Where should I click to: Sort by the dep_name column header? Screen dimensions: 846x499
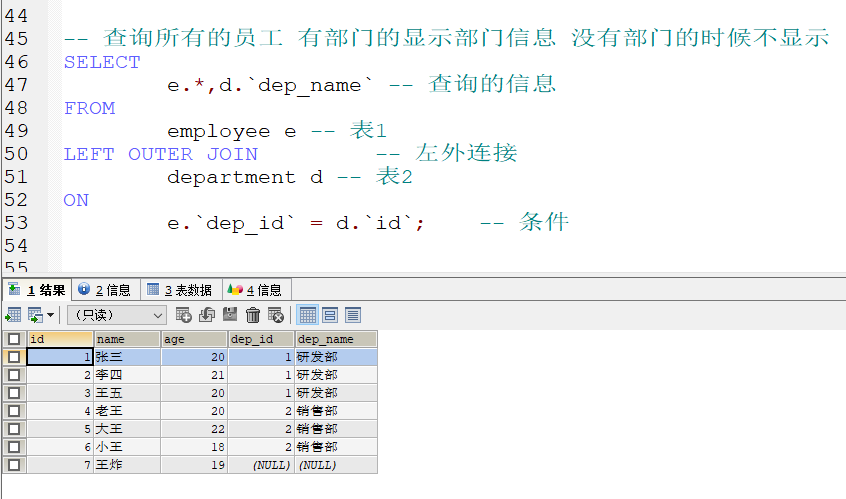tap(336, 339)
